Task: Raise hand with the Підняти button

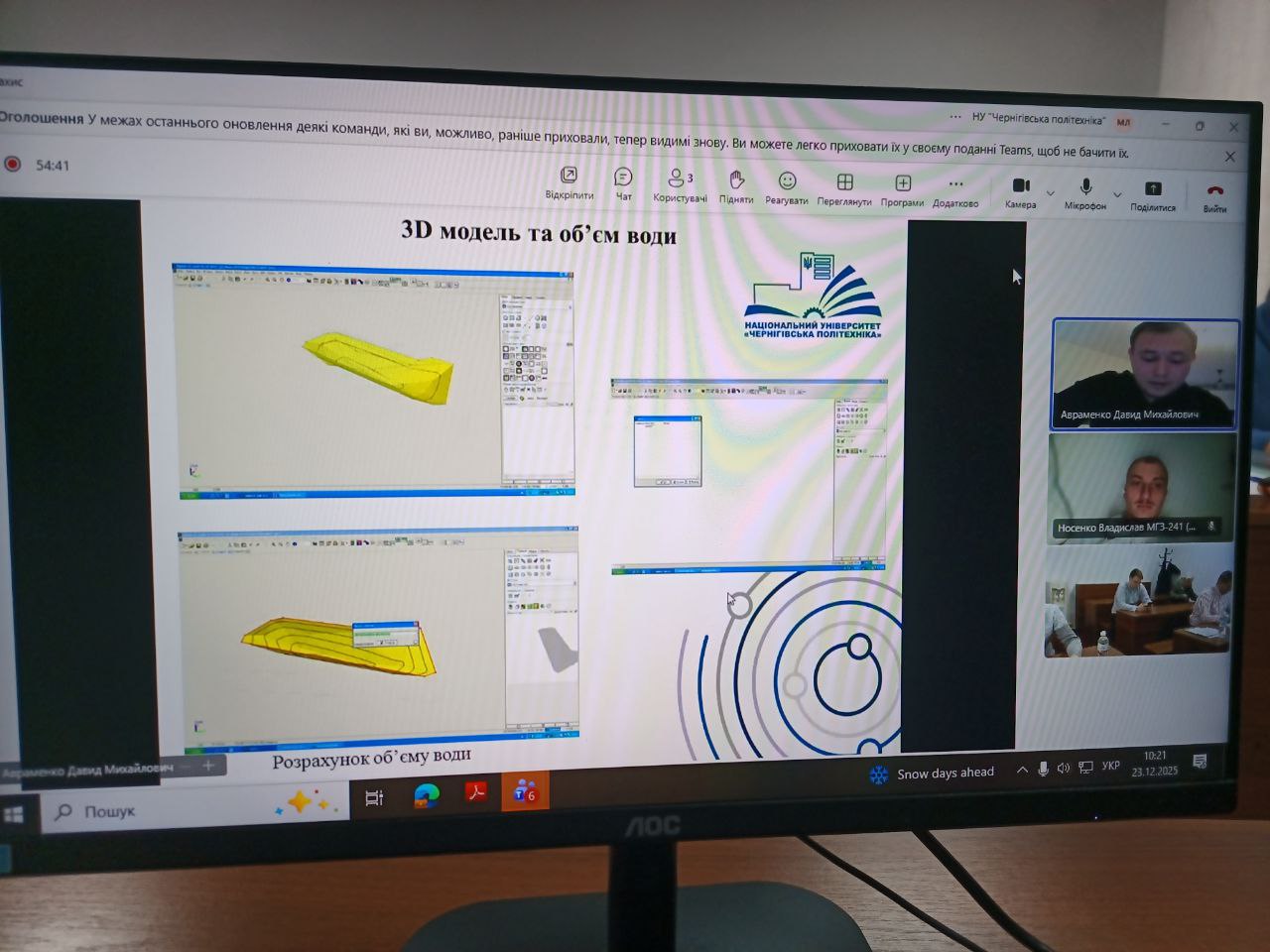Action: pos(736,182)
